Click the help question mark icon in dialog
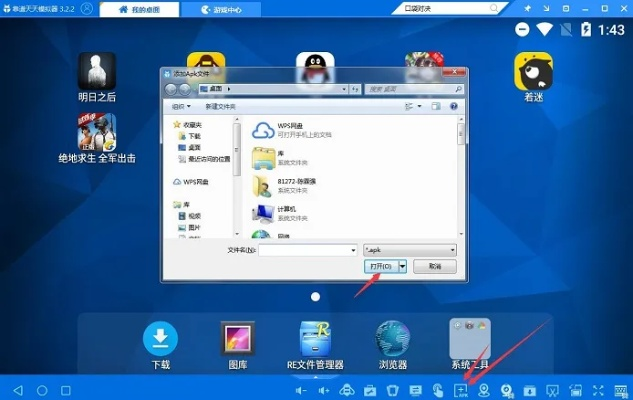 pos(454,106)
